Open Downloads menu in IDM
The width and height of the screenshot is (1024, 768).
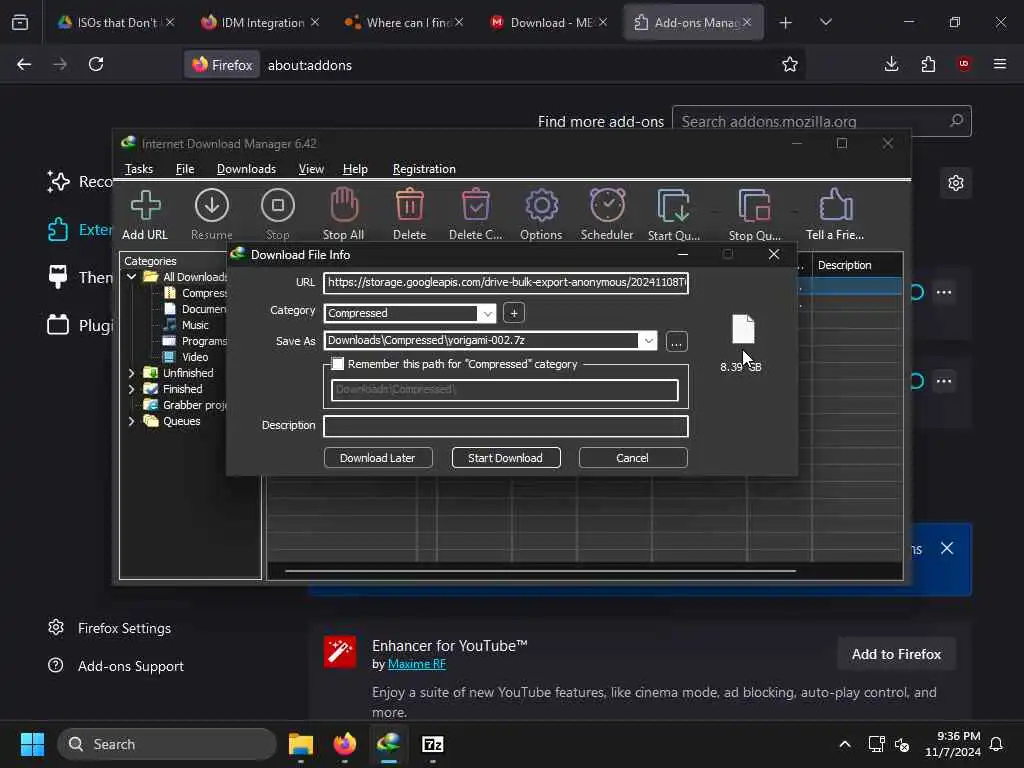pyautogui.click(x=246, y=169)
